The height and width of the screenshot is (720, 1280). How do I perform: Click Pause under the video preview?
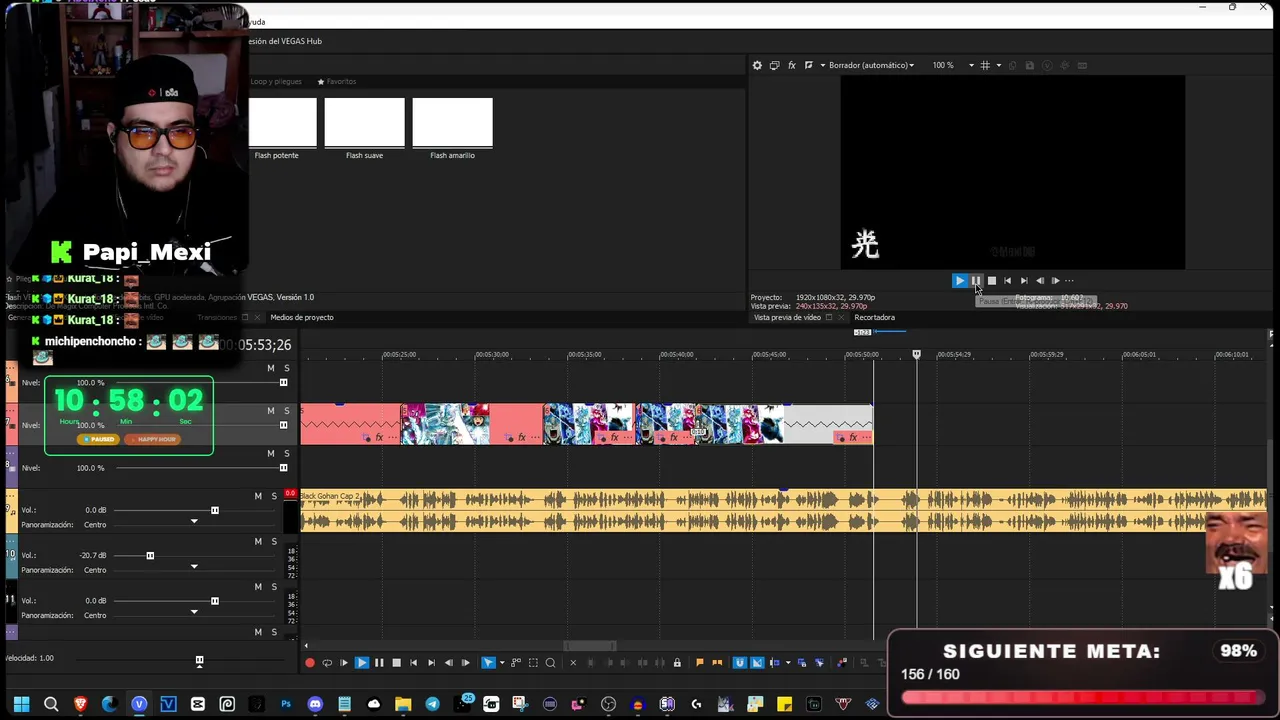coord(976,281)
